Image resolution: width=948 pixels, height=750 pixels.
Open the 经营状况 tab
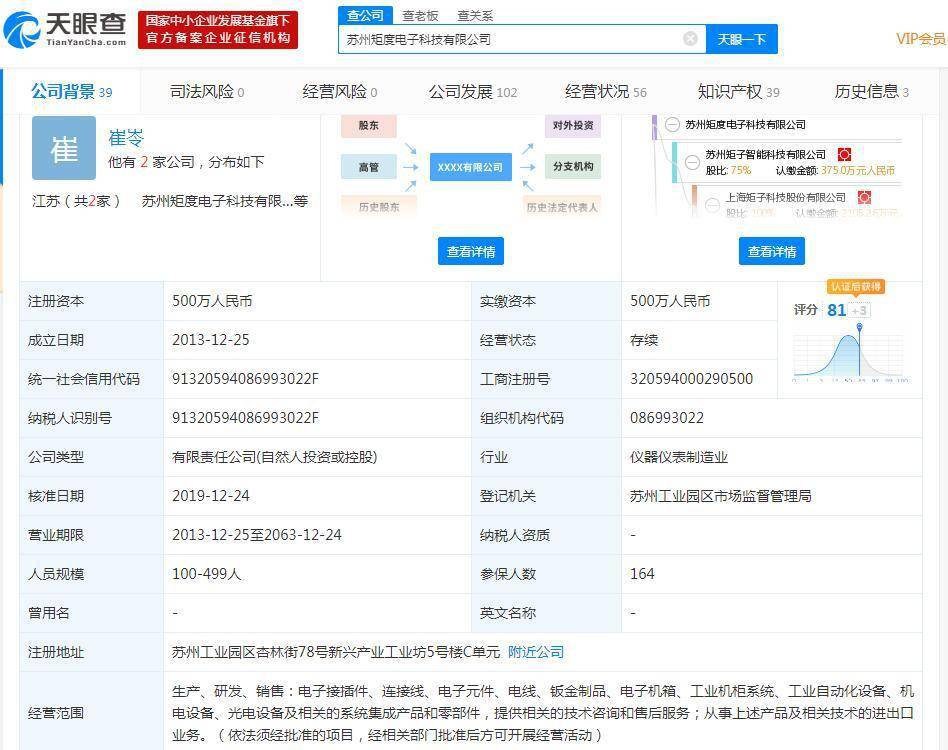coord(605,92)
